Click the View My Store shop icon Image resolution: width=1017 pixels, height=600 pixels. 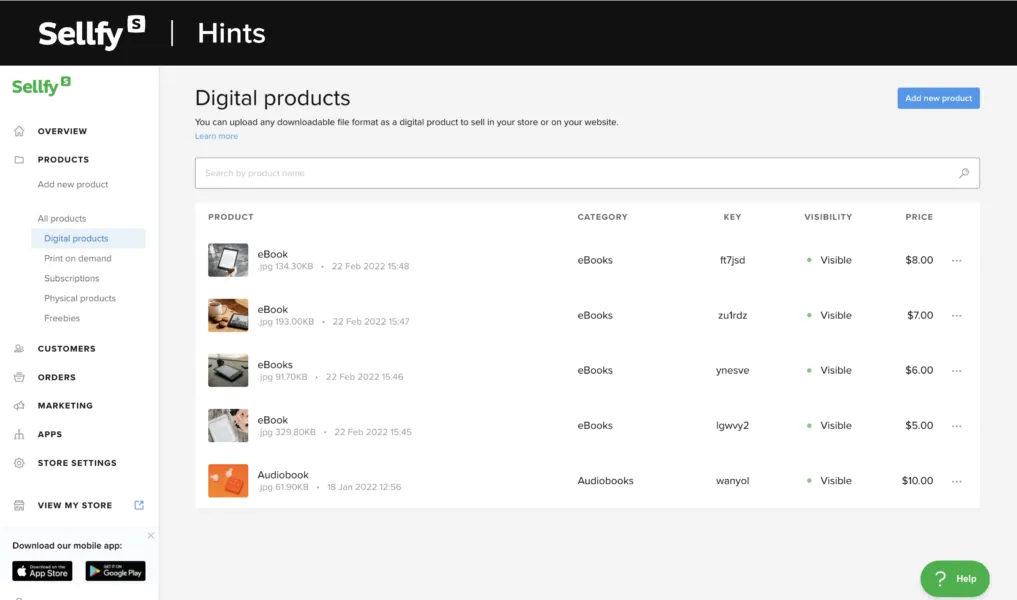(19, 505)
